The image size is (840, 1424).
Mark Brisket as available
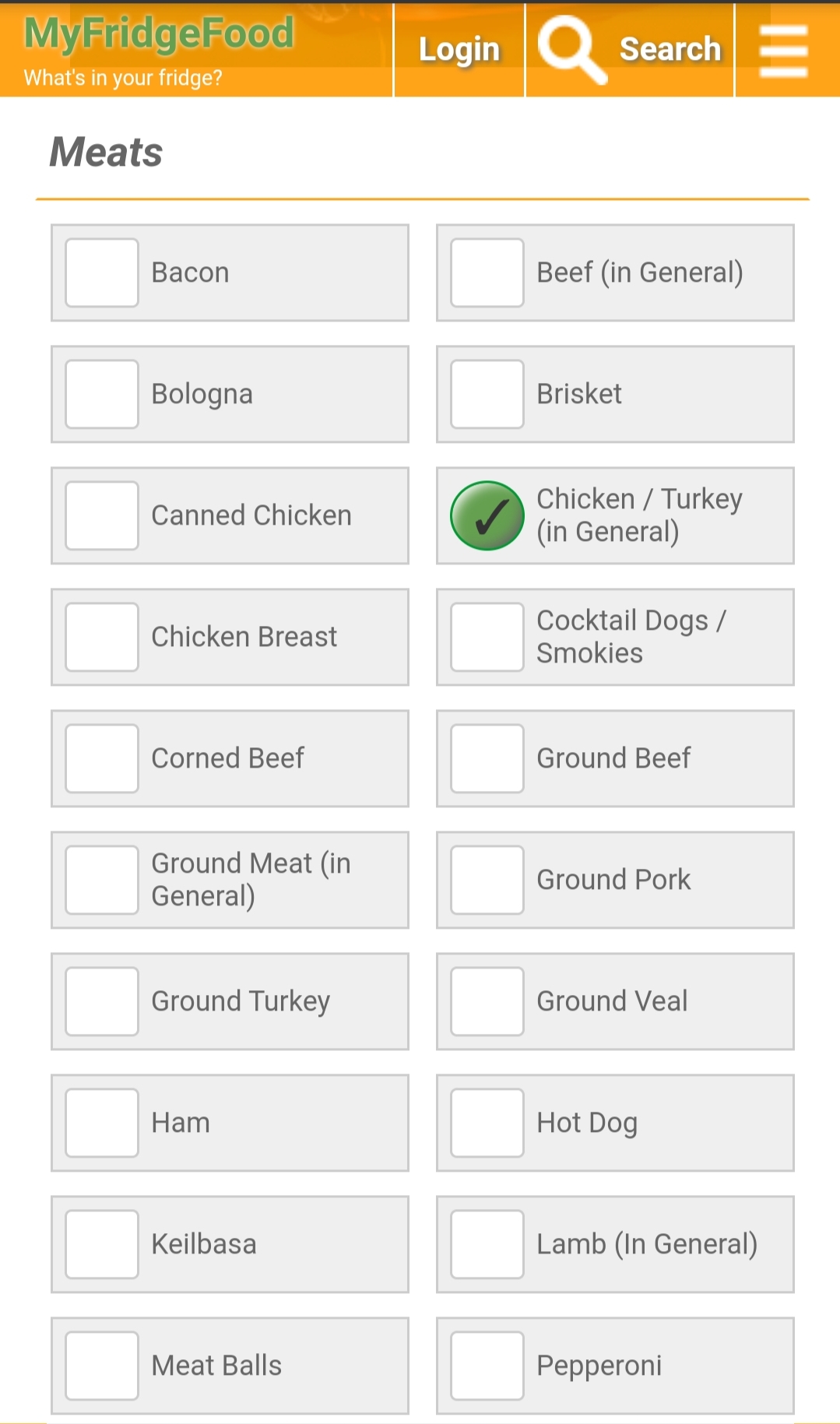click(487, 394)
